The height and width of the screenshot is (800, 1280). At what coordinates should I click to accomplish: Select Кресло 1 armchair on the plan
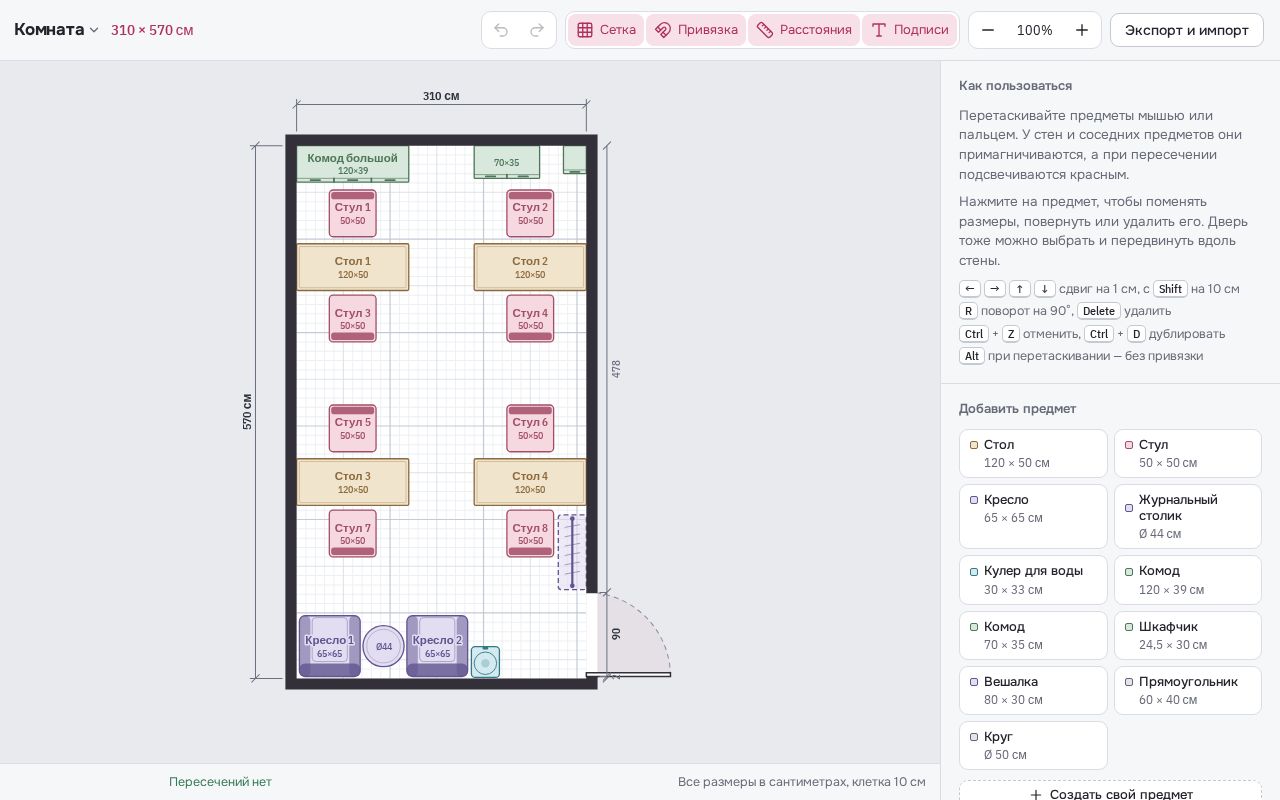(330, 646)
